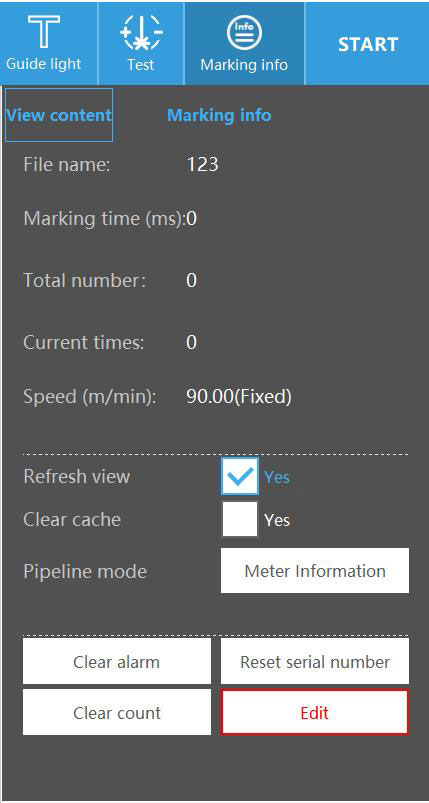Uncheck the Refresh view checkbox
This screenshot has width=429, height=803.
click(x=240, y=476)
